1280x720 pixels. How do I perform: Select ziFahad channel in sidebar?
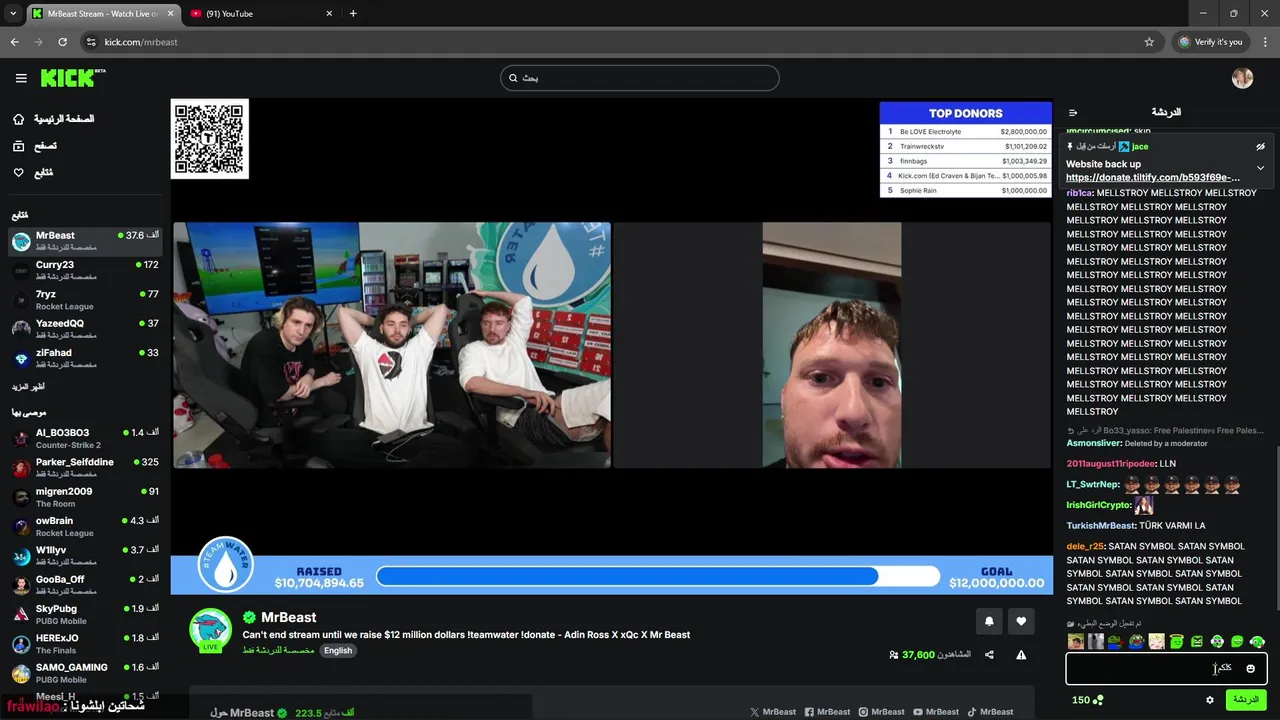tap(85, 358)
